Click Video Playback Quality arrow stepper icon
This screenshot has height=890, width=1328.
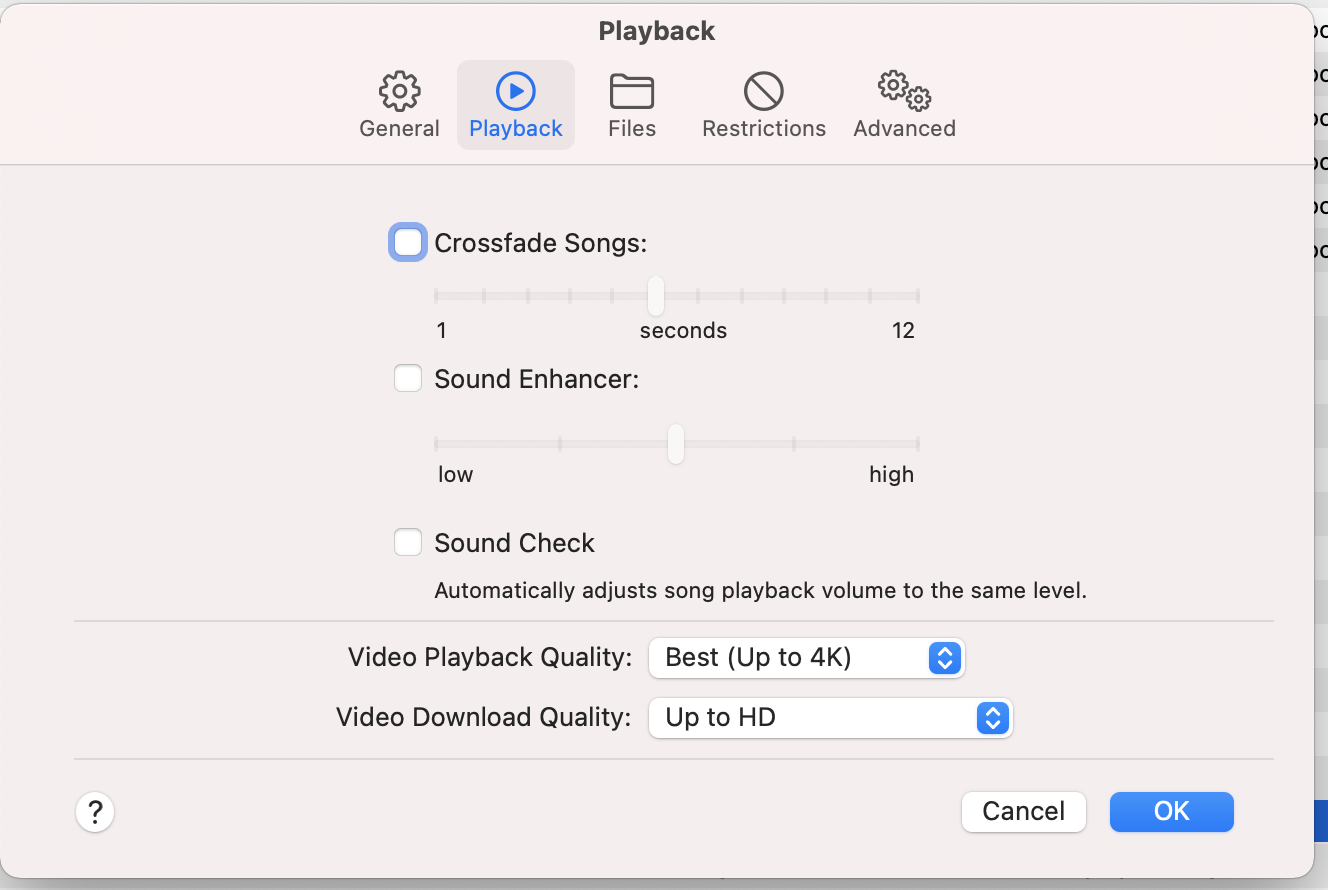(x=945, y=658)
